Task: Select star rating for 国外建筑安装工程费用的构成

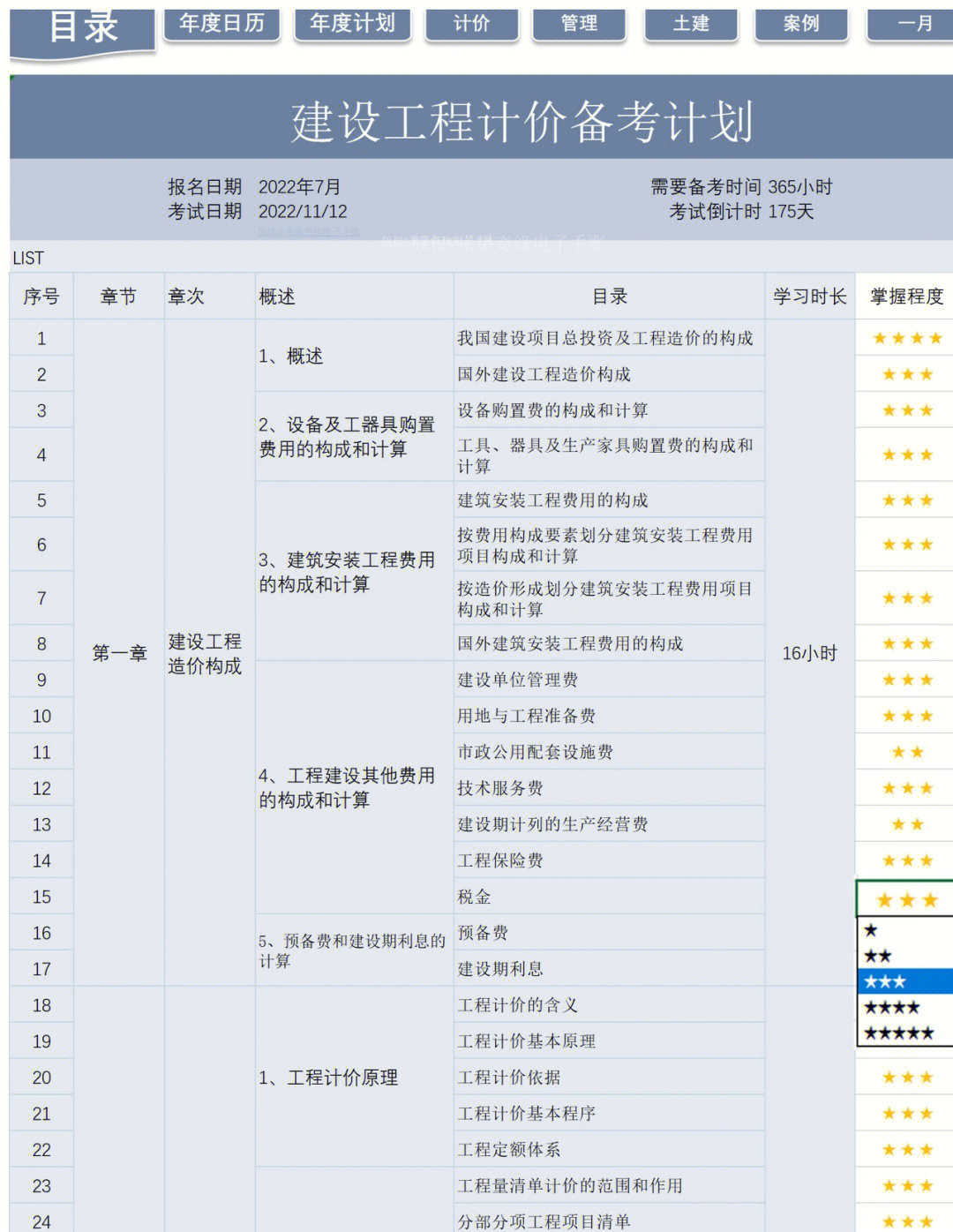Action: click(905, 643)
